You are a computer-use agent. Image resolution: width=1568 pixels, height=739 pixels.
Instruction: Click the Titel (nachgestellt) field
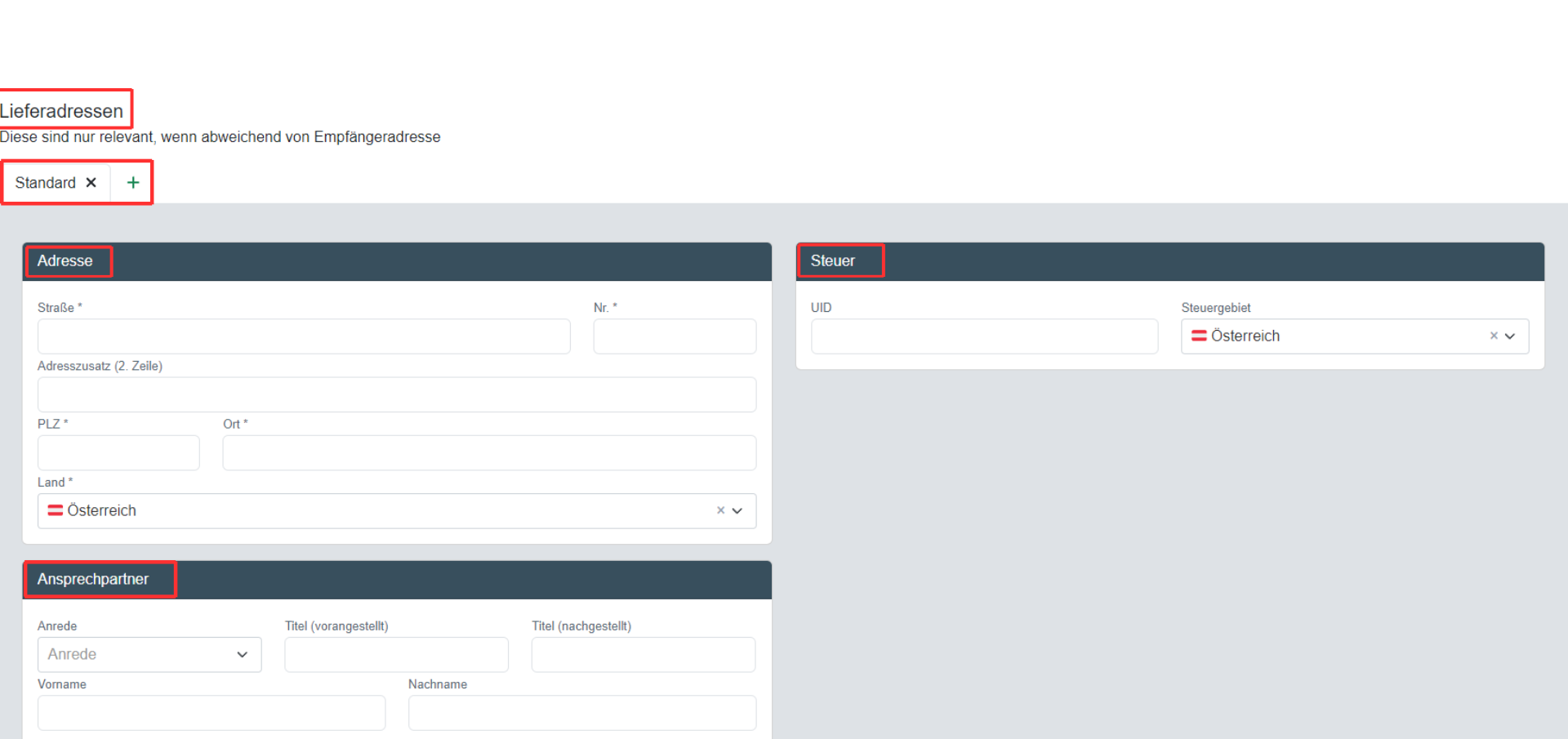[644, 654]
